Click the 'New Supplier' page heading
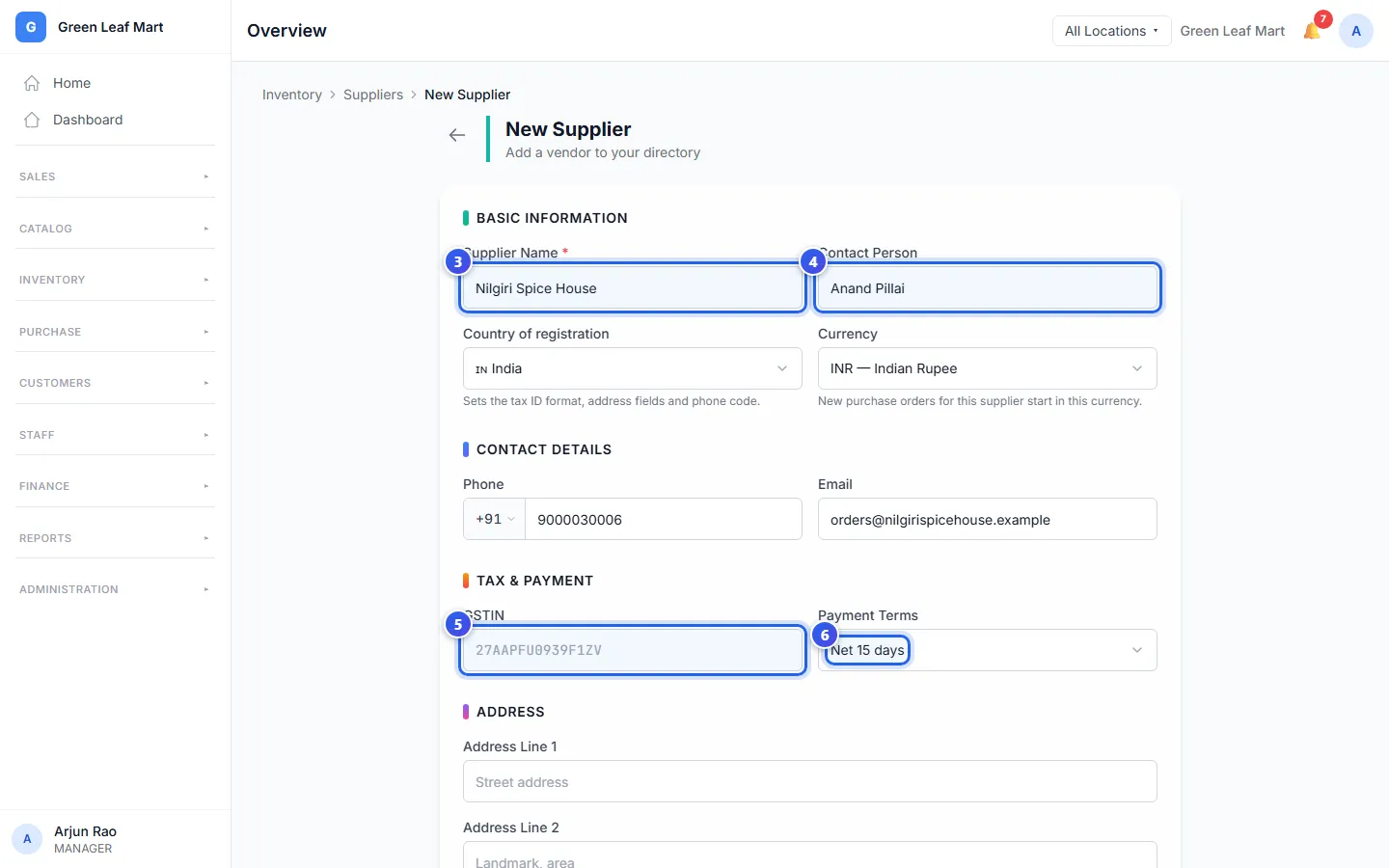 [568, 129]
